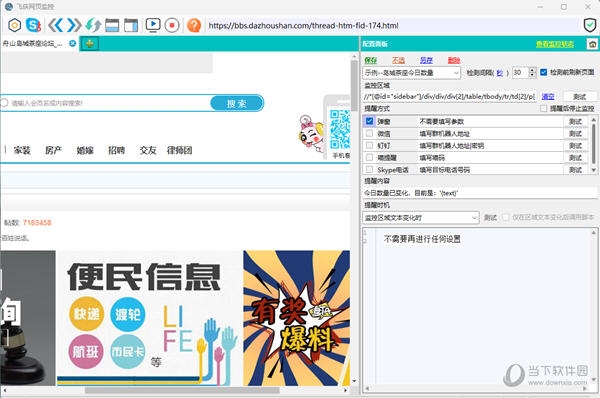Click the pink cartoon mascot image
The image size is (600, 398).
pos(311,133)
